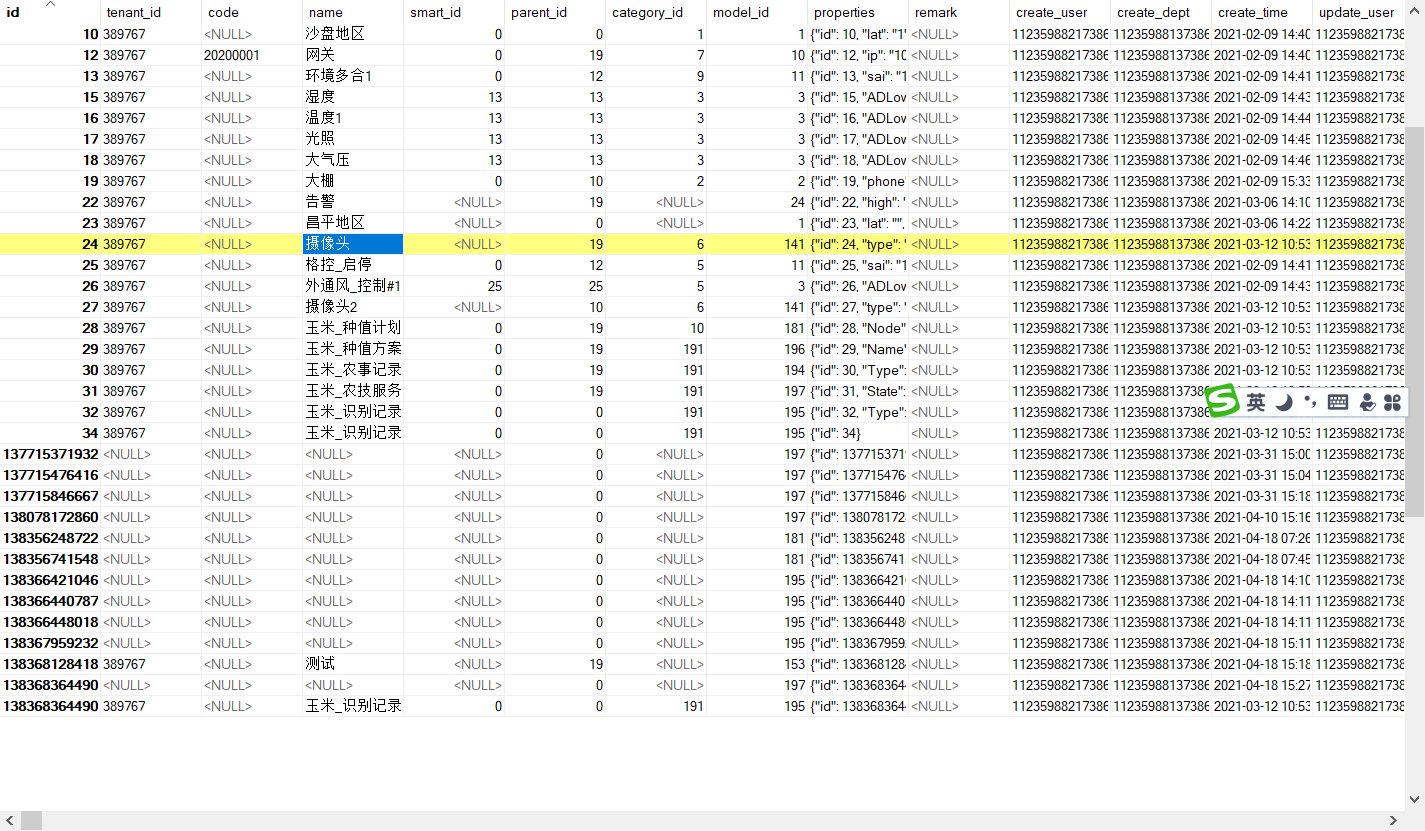Open the Sogou soft keyboard icon

point(1340,401)
